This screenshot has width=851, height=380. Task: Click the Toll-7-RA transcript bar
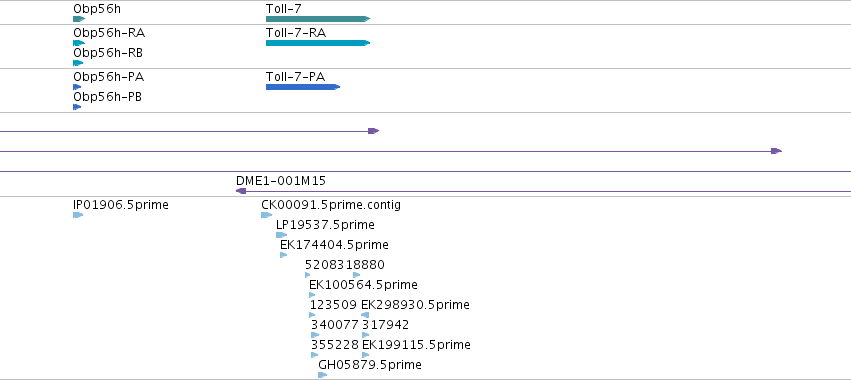pos(318,43)
